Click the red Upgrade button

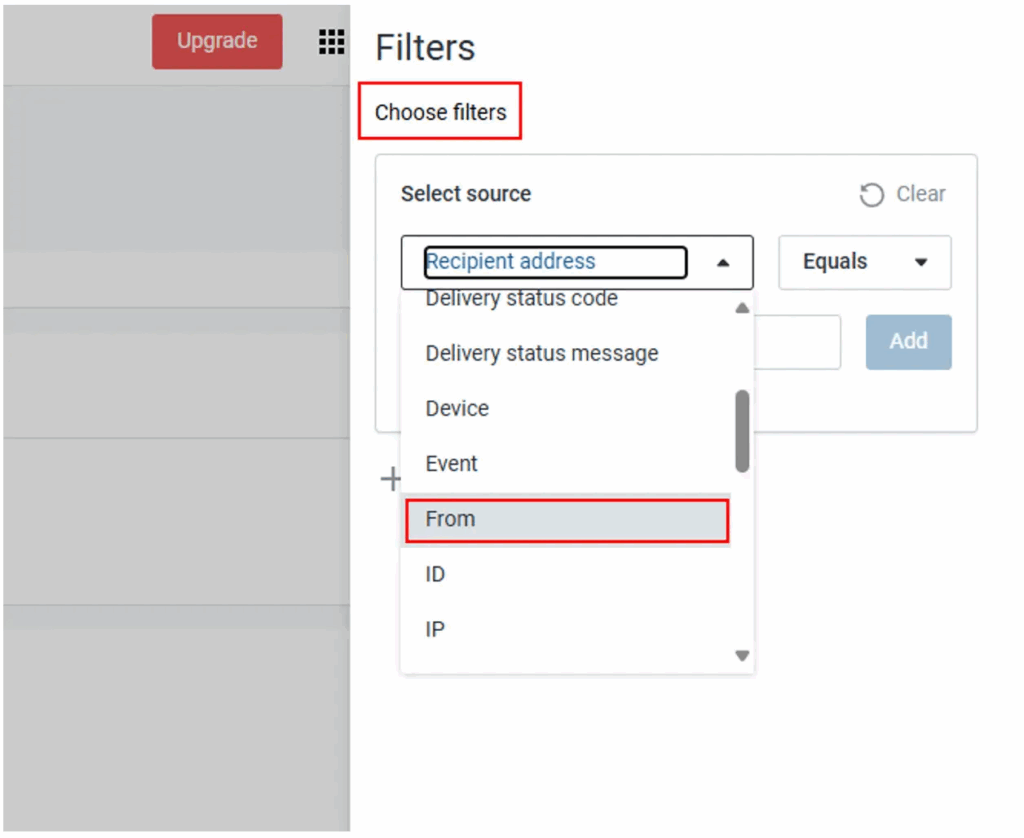[217, 41]
